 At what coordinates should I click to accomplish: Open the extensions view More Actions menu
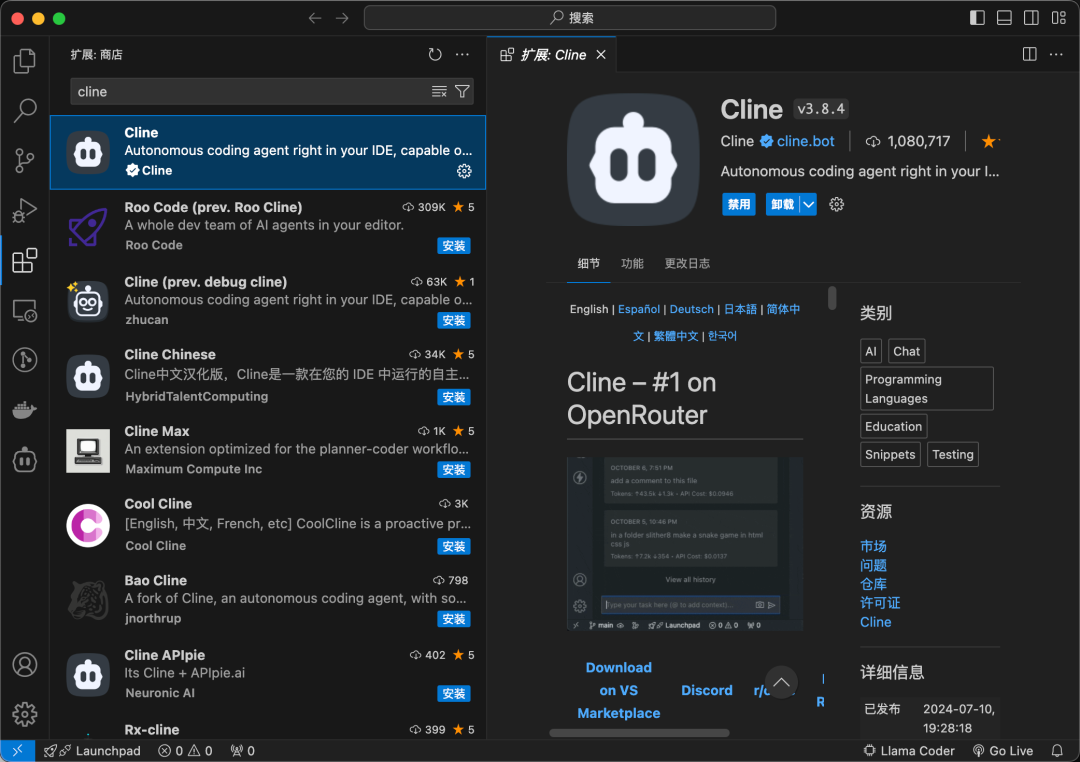(x=461, y=55)
